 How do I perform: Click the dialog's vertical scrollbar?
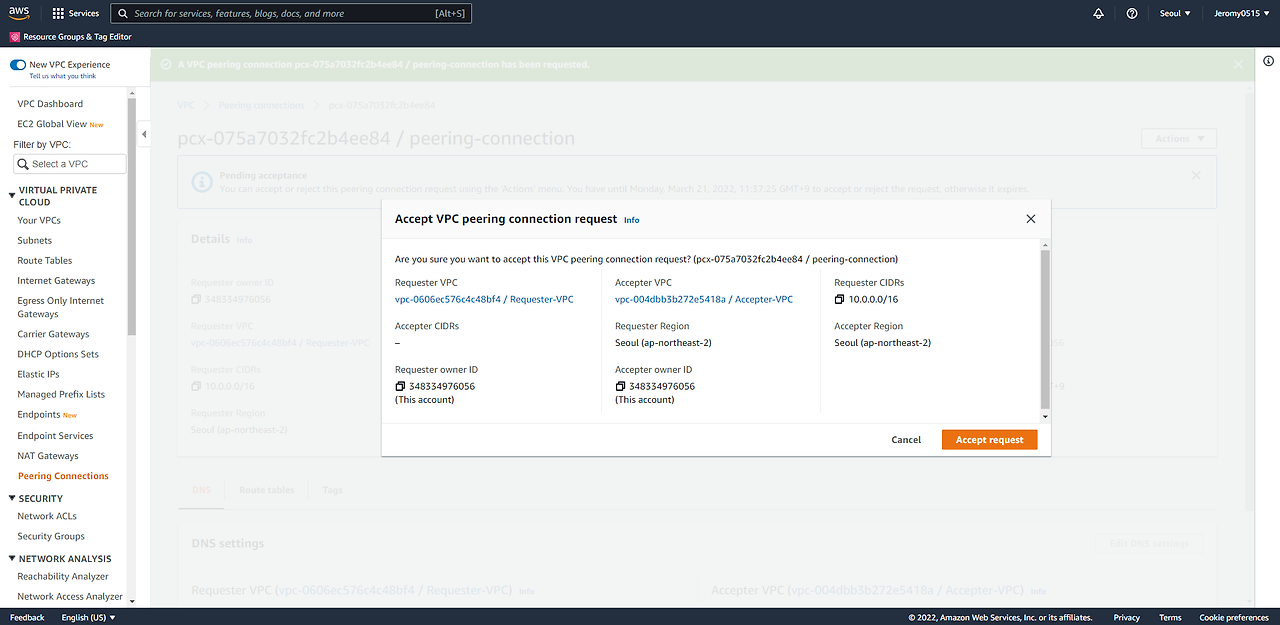pyautogui.click(x=1046, y=329)
